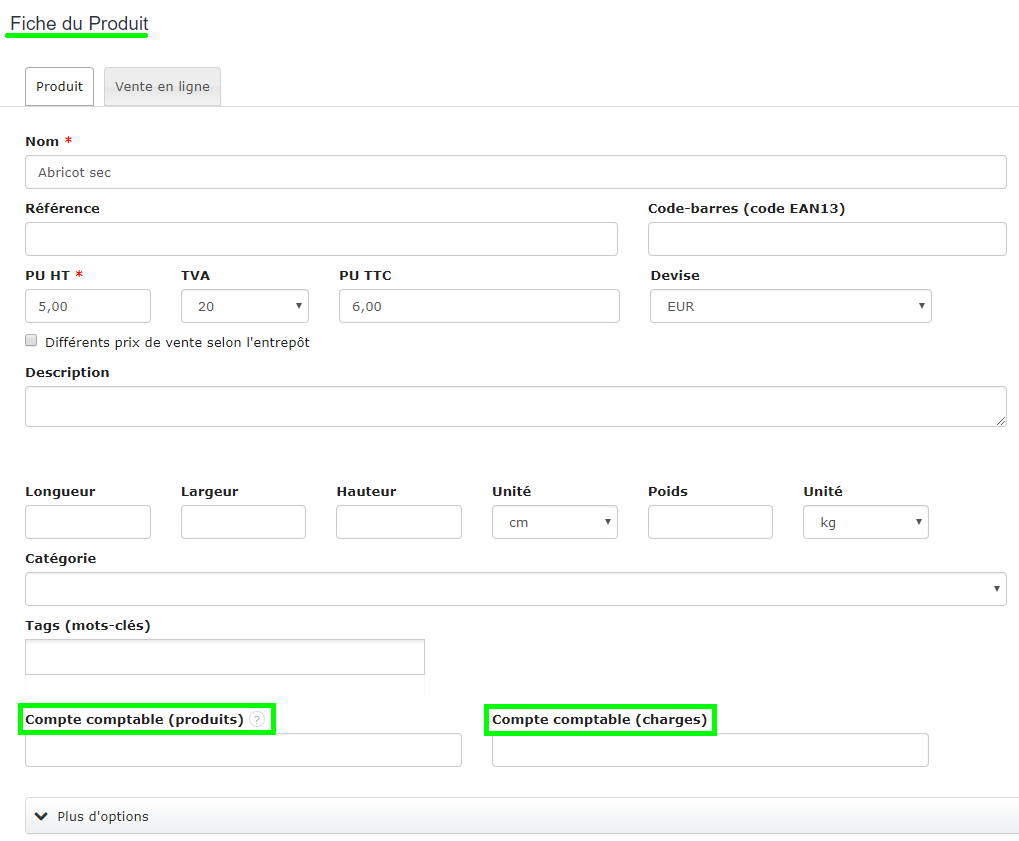Click the Longueur input field
Image resolution: width=1019 pixels, height=841 pixels.
point(87,521)
